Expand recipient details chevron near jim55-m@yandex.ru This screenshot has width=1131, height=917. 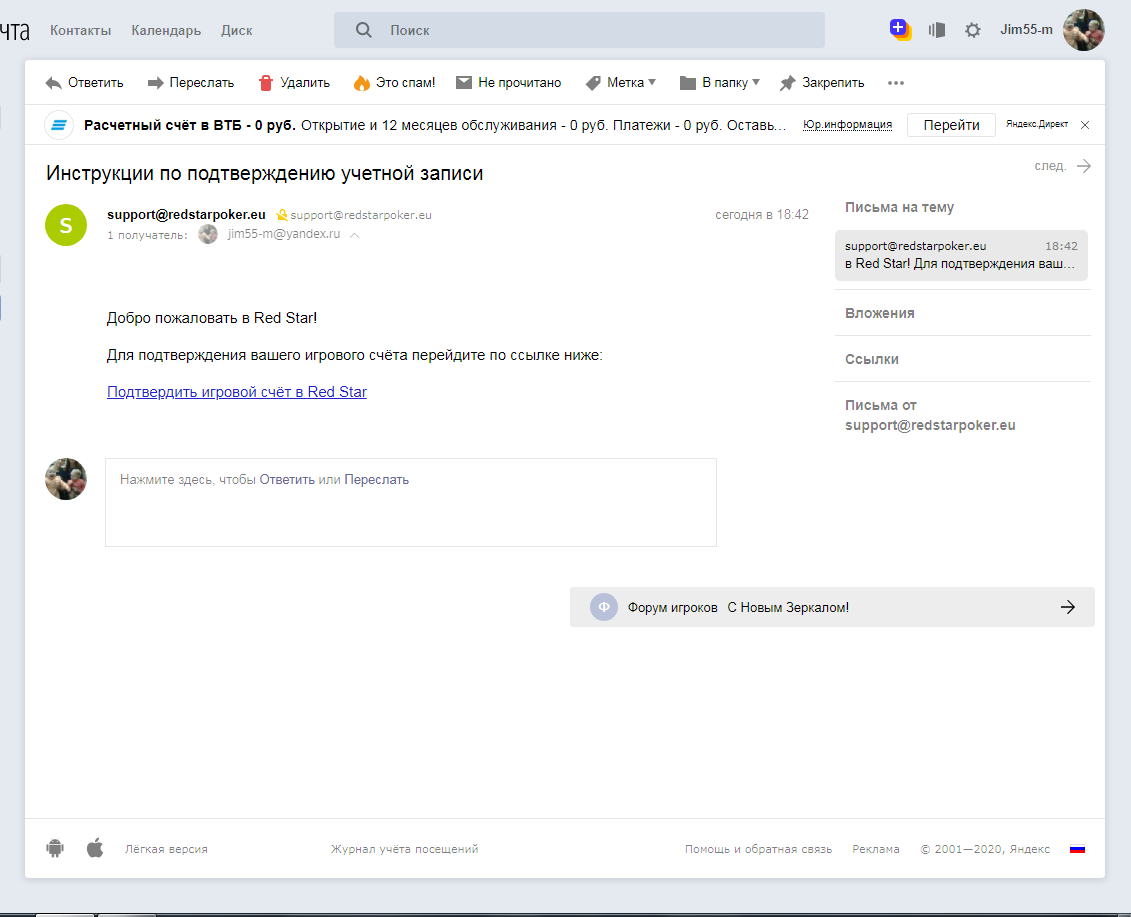[x=355, y=235]
